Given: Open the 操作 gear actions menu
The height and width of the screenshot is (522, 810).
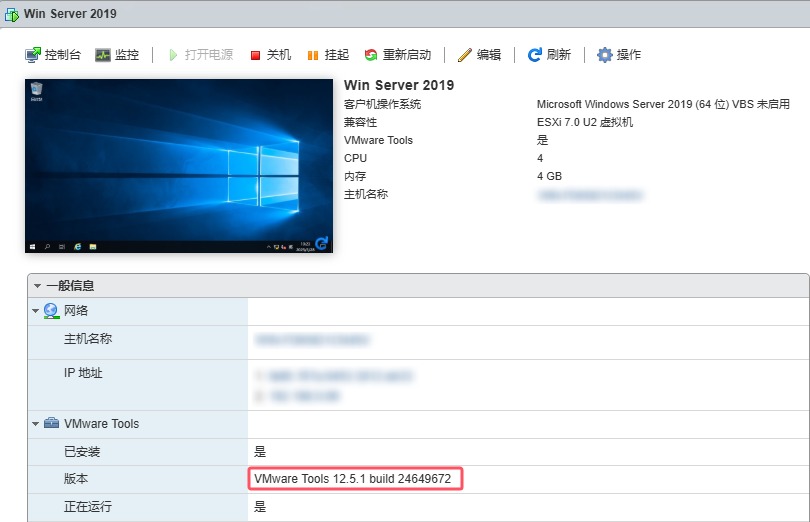Looking at the screenshot, I should tap(604, 55).
